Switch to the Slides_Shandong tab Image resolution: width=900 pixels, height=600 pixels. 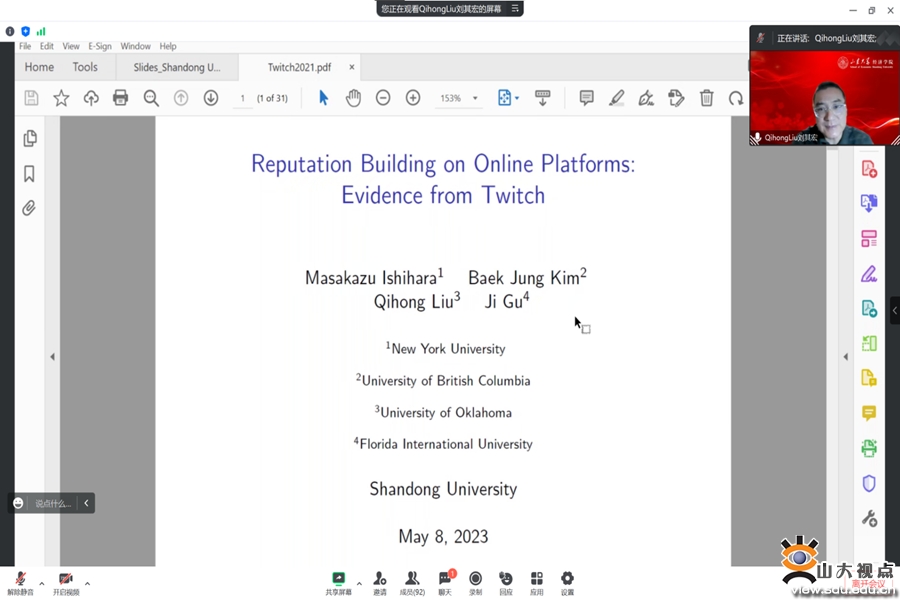pyautogui.click(x=177, y=67)
